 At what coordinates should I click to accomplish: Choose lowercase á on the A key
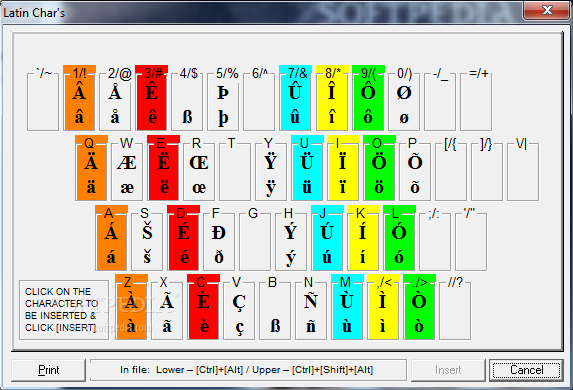point(111,257)
